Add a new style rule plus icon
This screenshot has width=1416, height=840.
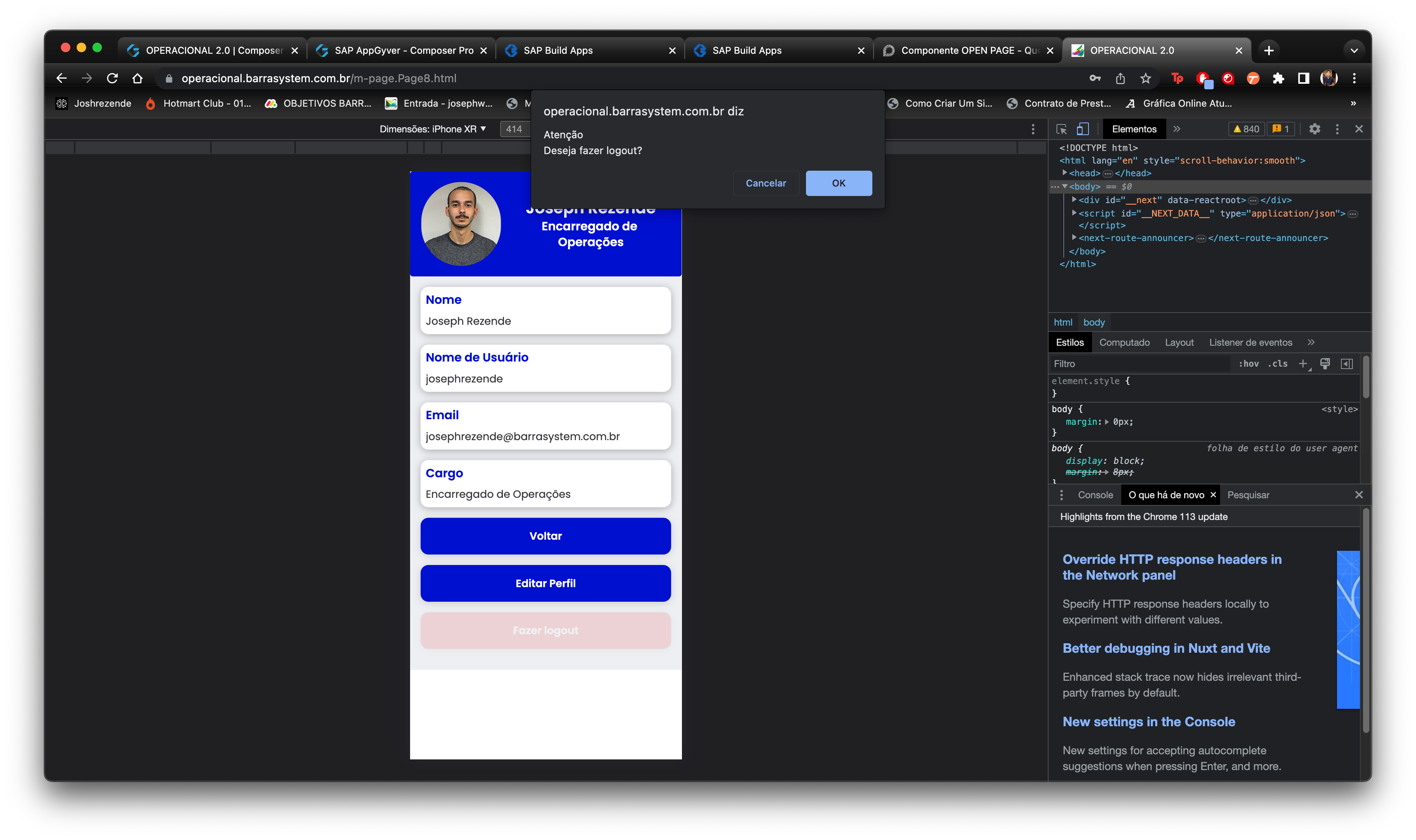click(x=1303, y=364)
